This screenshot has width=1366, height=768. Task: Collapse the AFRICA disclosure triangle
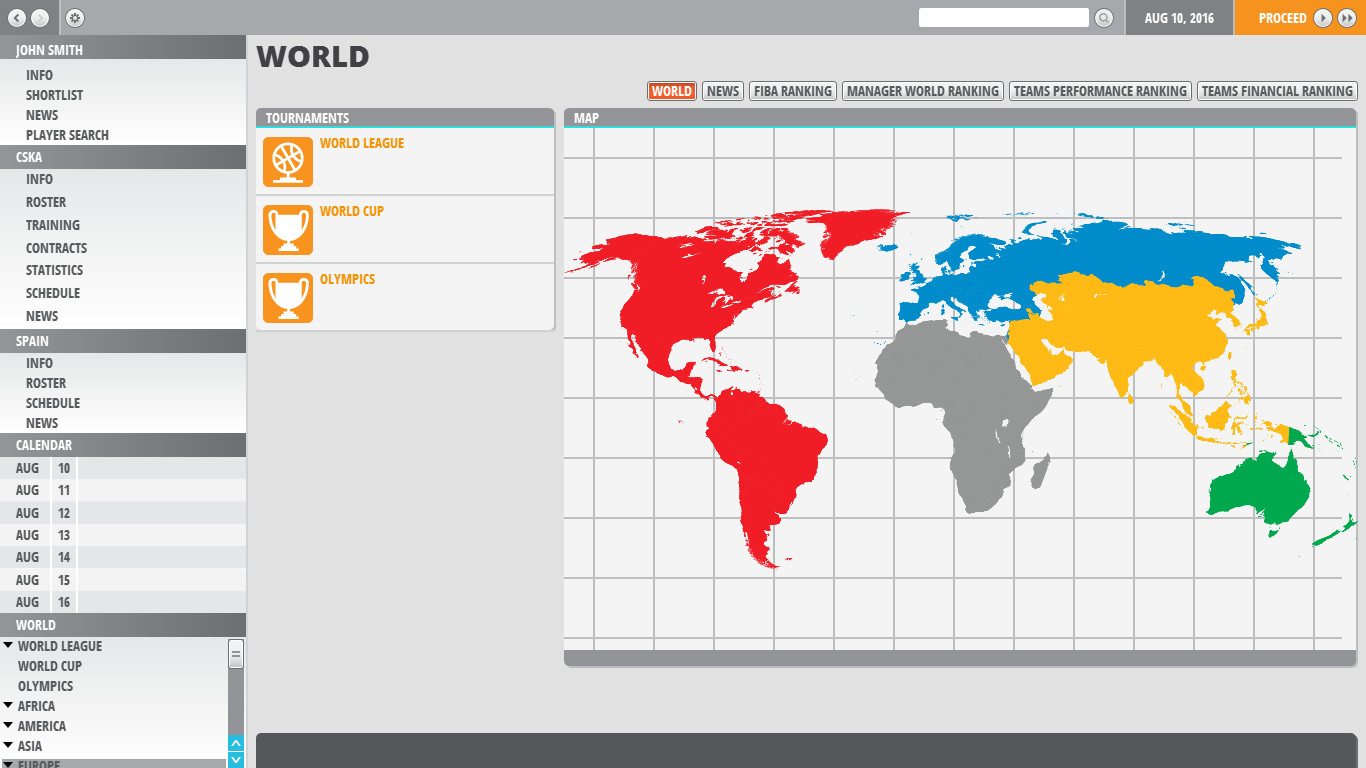click(x=9, y=705)
